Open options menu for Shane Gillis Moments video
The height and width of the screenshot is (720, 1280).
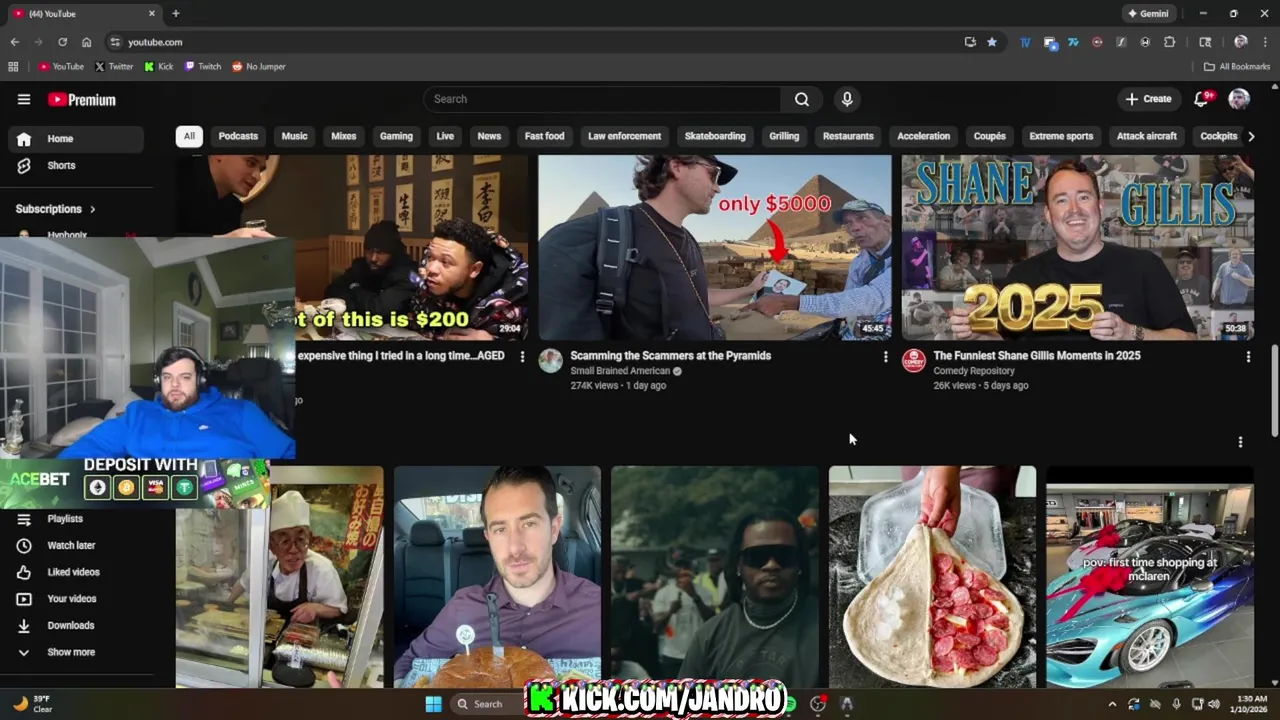[x=1248, y=357]
